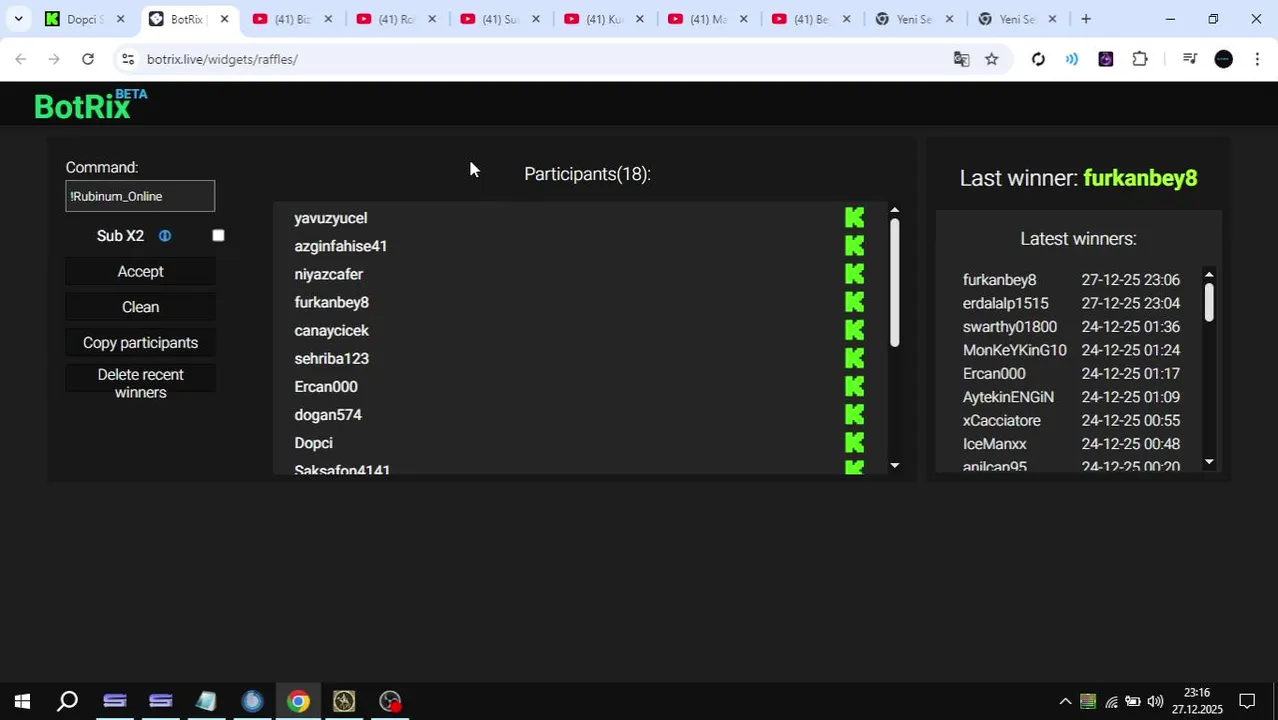Go back with browser back arrow
The image size is (1278, 720).
[21, 59]
